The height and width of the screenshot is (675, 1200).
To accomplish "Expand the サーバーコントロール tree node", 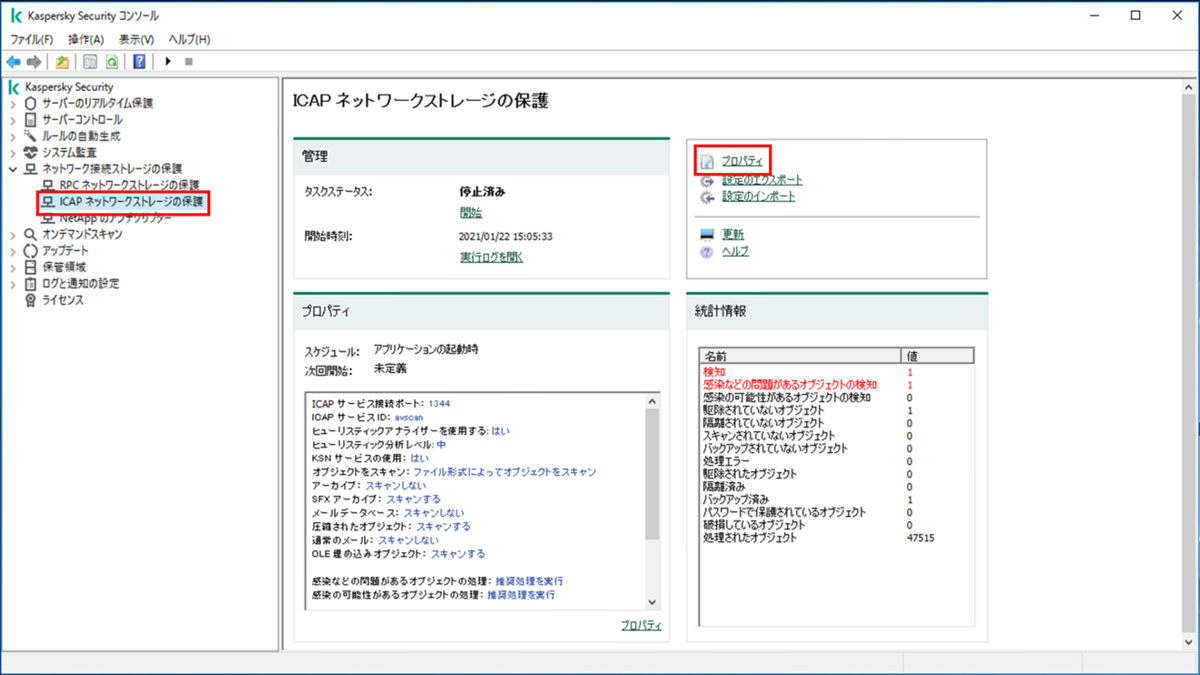I will click(x=12, y=119).
